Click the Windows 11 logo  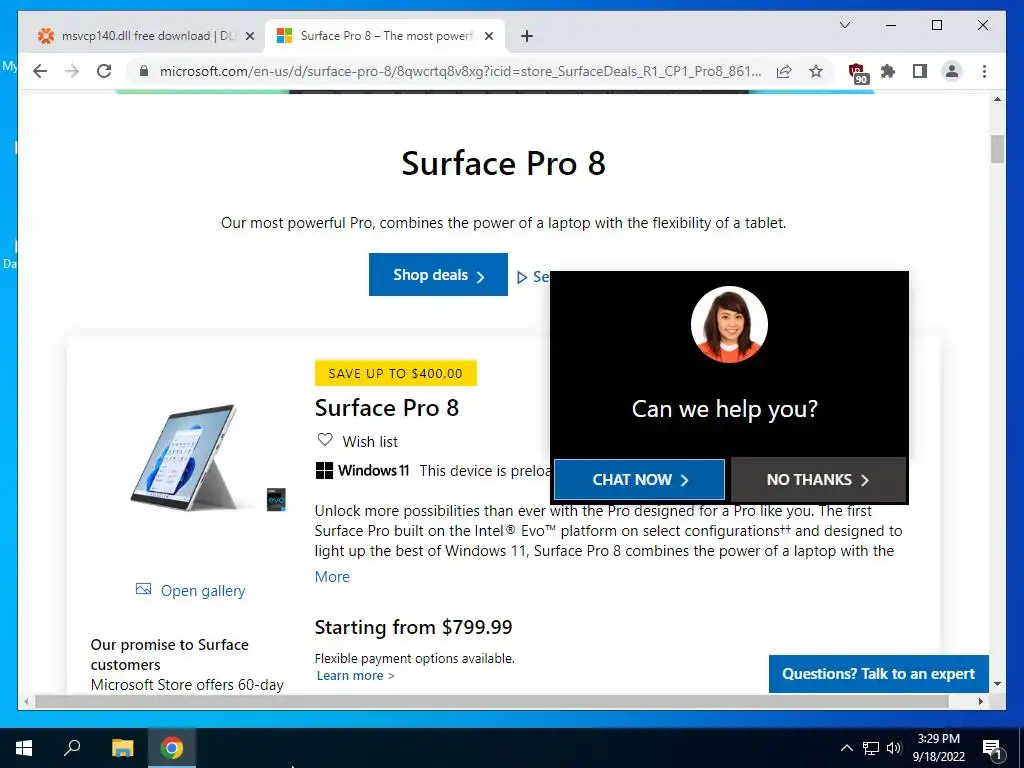click(x=362, y=470)
